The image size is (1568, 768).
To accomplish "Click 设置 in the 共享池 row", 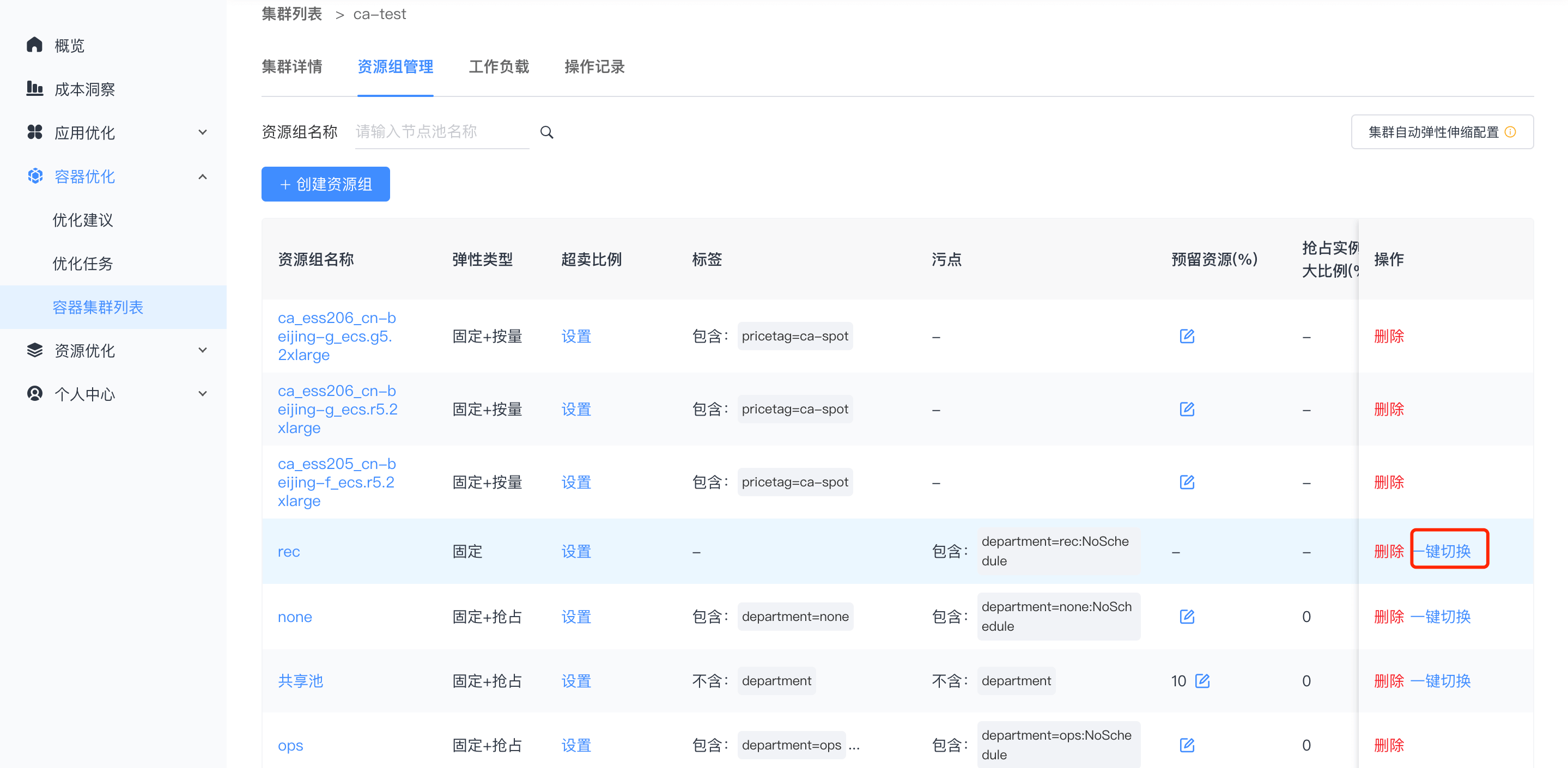I will click(x=576, y=681).
